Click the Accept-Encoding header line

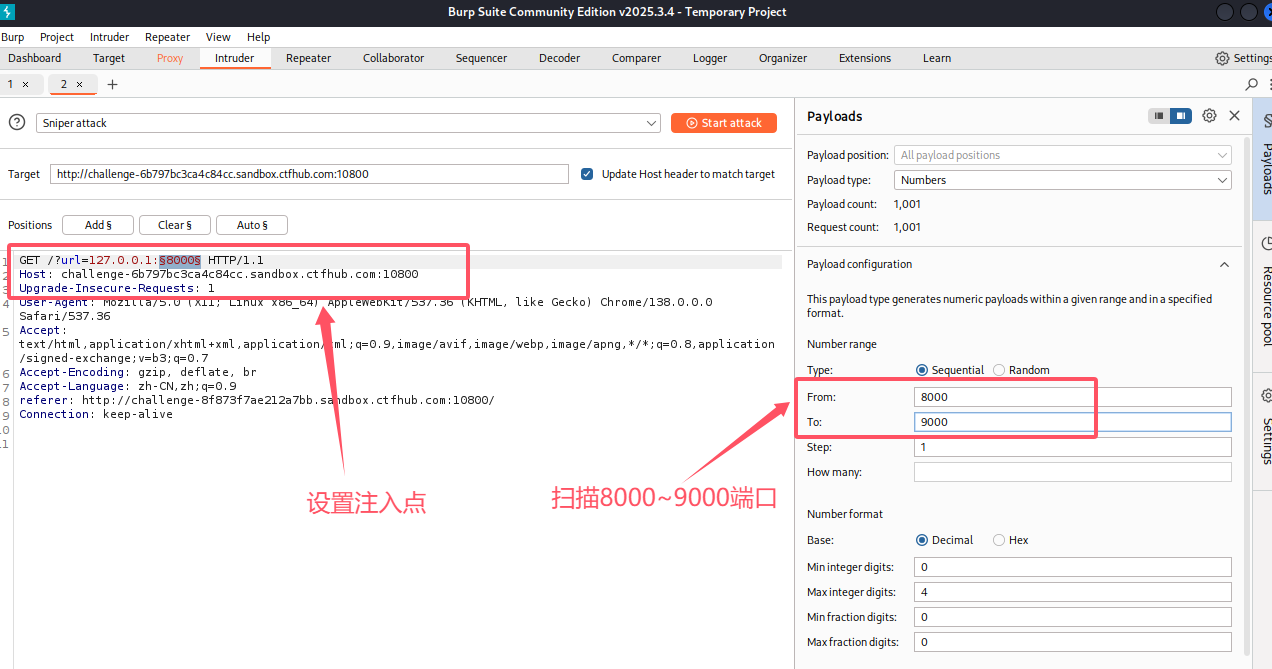(138, 372)
